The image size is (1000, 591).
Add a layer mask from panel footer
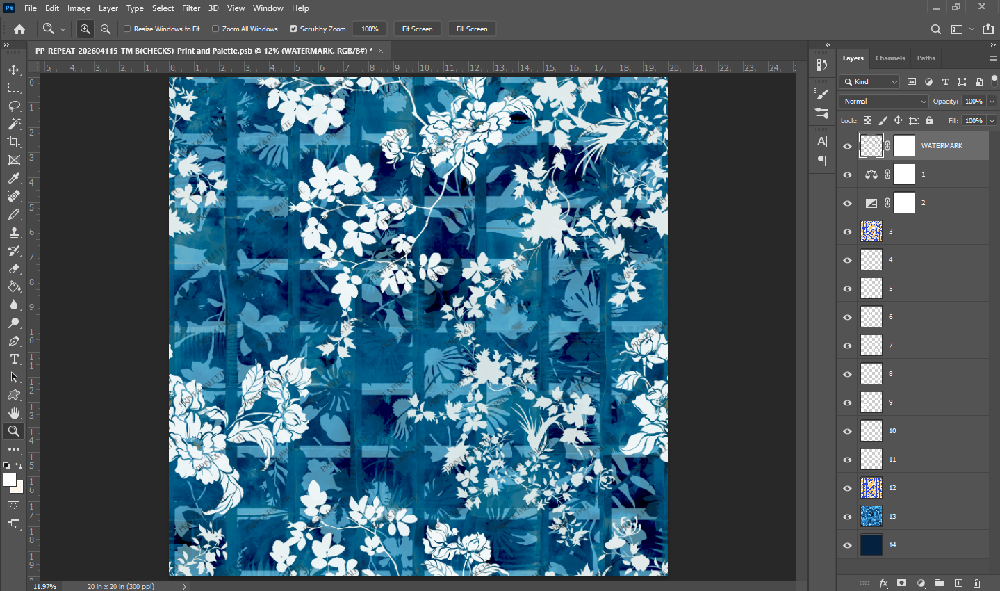(x=901, y=583)
